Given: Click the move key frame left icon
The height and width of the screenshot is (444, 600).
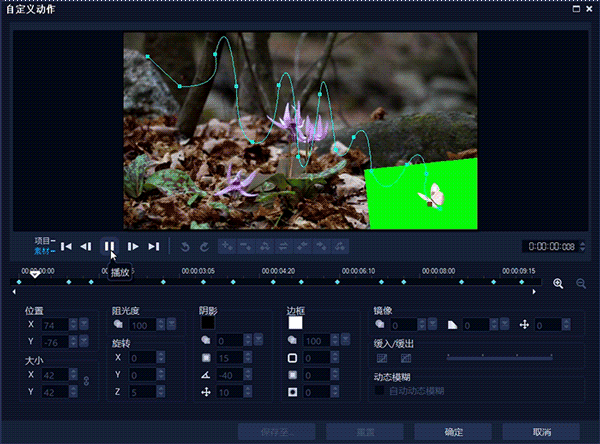Looking at the screenshot, I should click(x=302, y=246).
